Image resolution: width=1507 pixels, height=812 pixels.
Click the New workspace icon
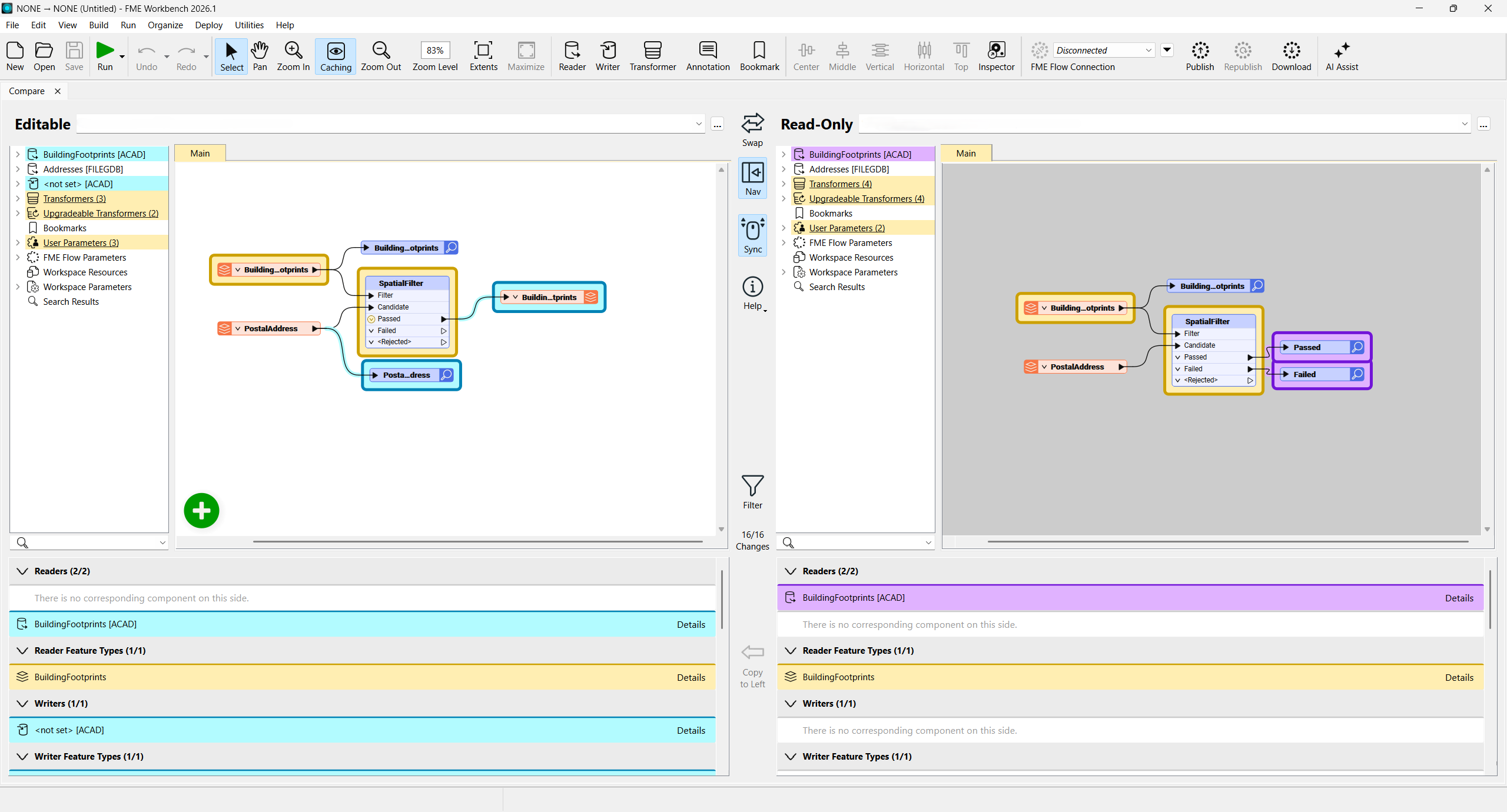click(x=15, y=56)
